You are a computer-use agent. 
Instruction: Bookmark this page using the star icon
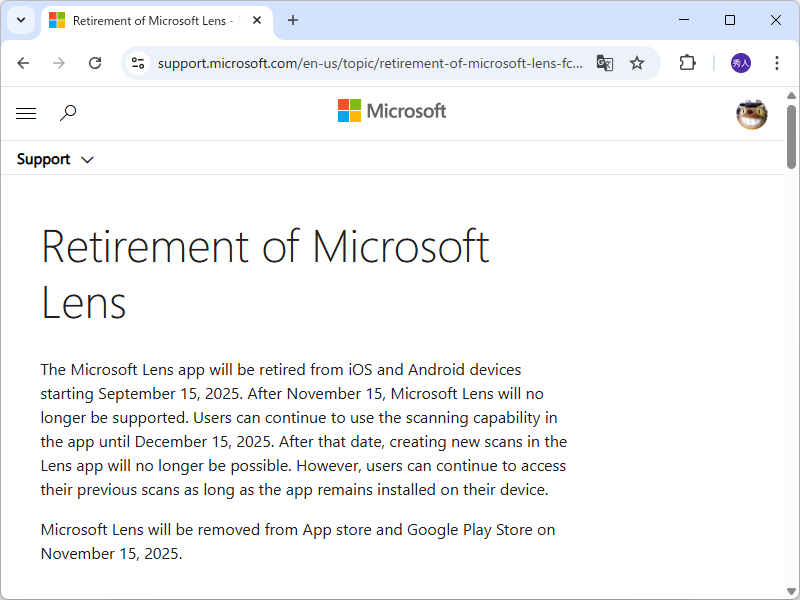pyautogui.click(x=637, y=62)
